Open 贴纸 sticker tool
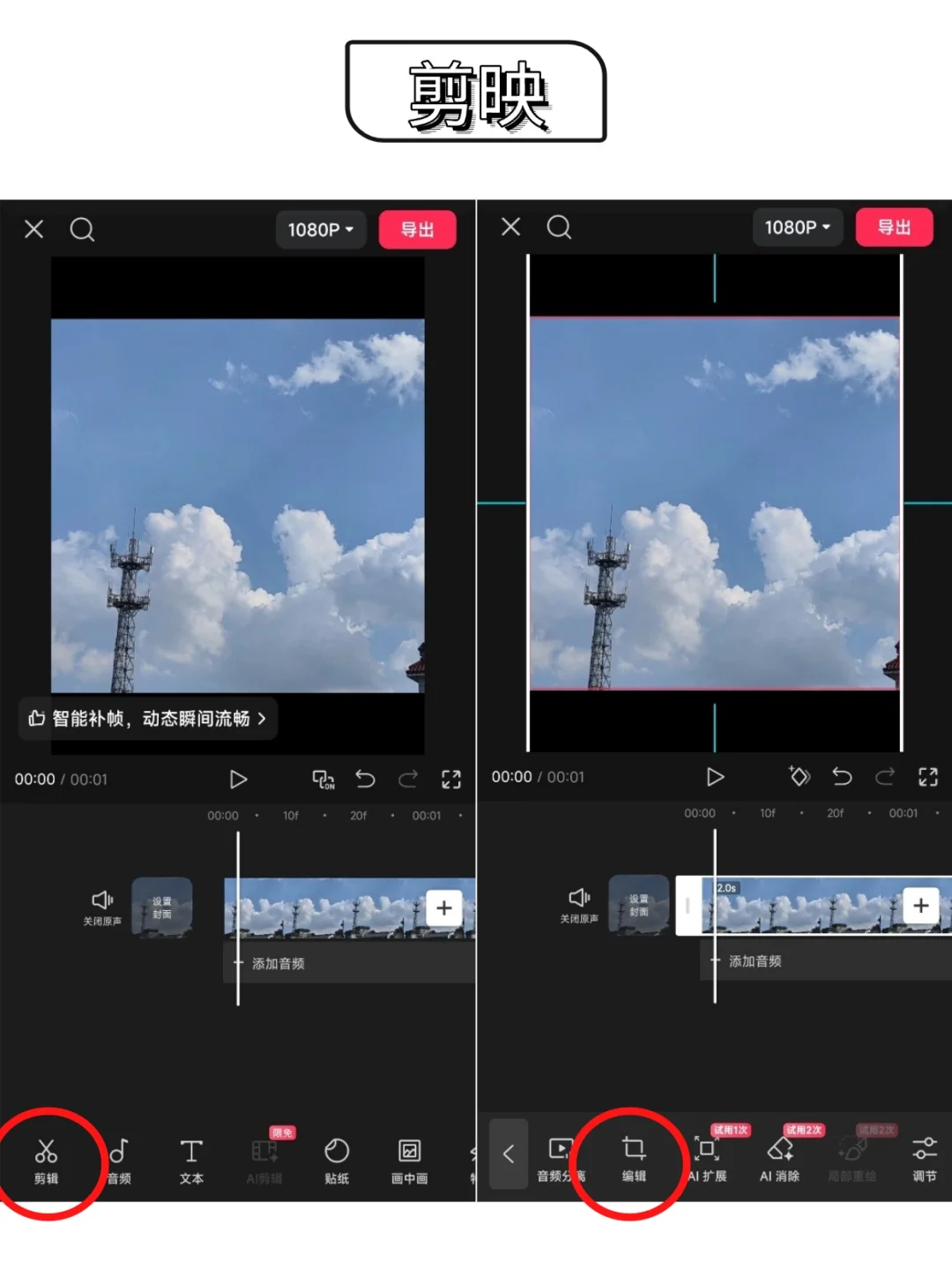The width and height of the screenshot is (952, 1270). coord(337,1161)
